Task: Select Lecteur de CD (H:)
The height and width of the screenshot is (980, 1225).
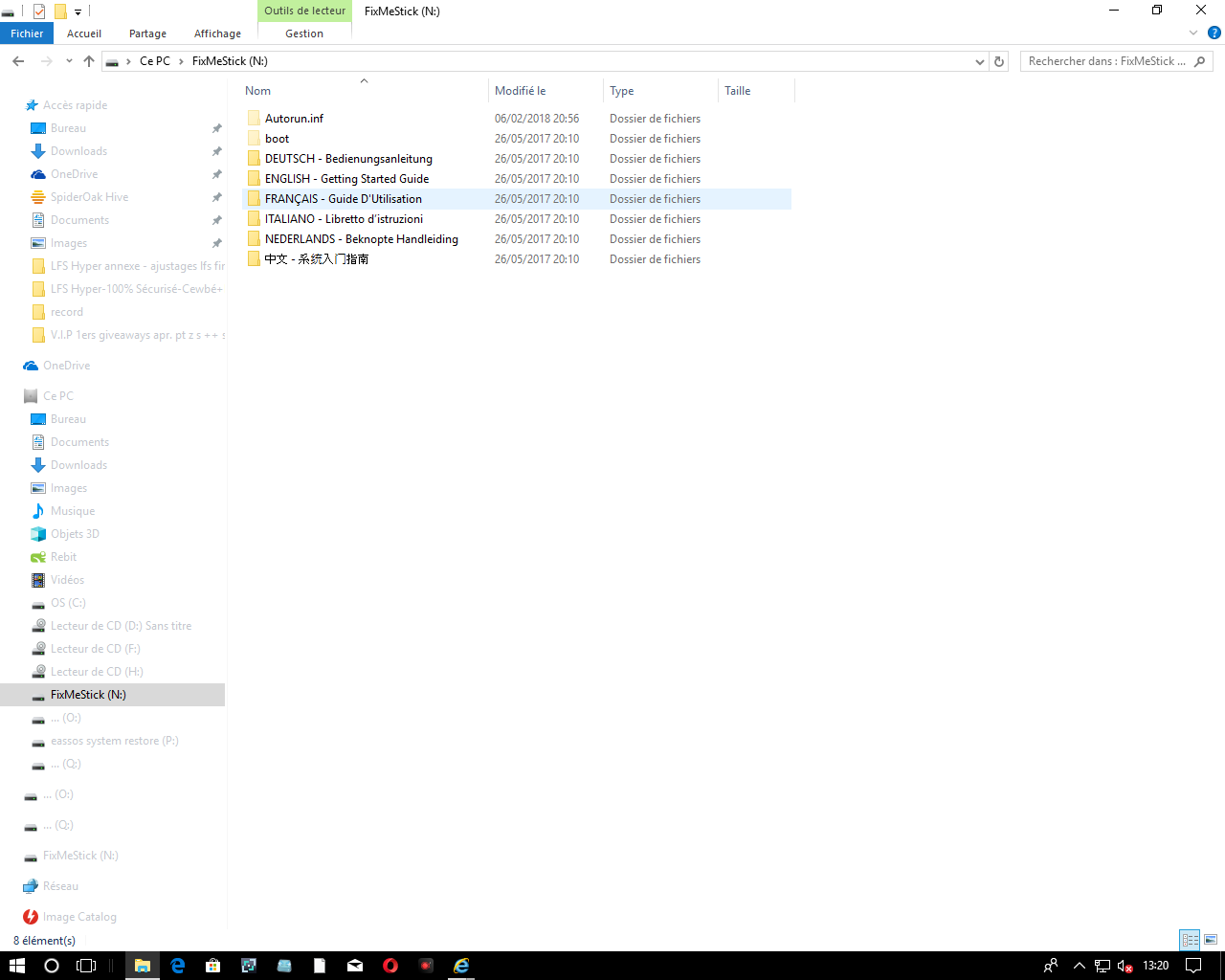Action: (97, 672)
